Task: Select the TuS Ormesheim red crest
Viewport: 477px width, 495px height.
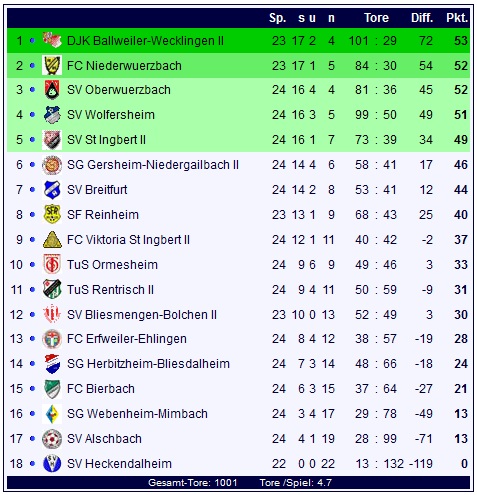Action: pyautogui.click(x=52, y=264)
